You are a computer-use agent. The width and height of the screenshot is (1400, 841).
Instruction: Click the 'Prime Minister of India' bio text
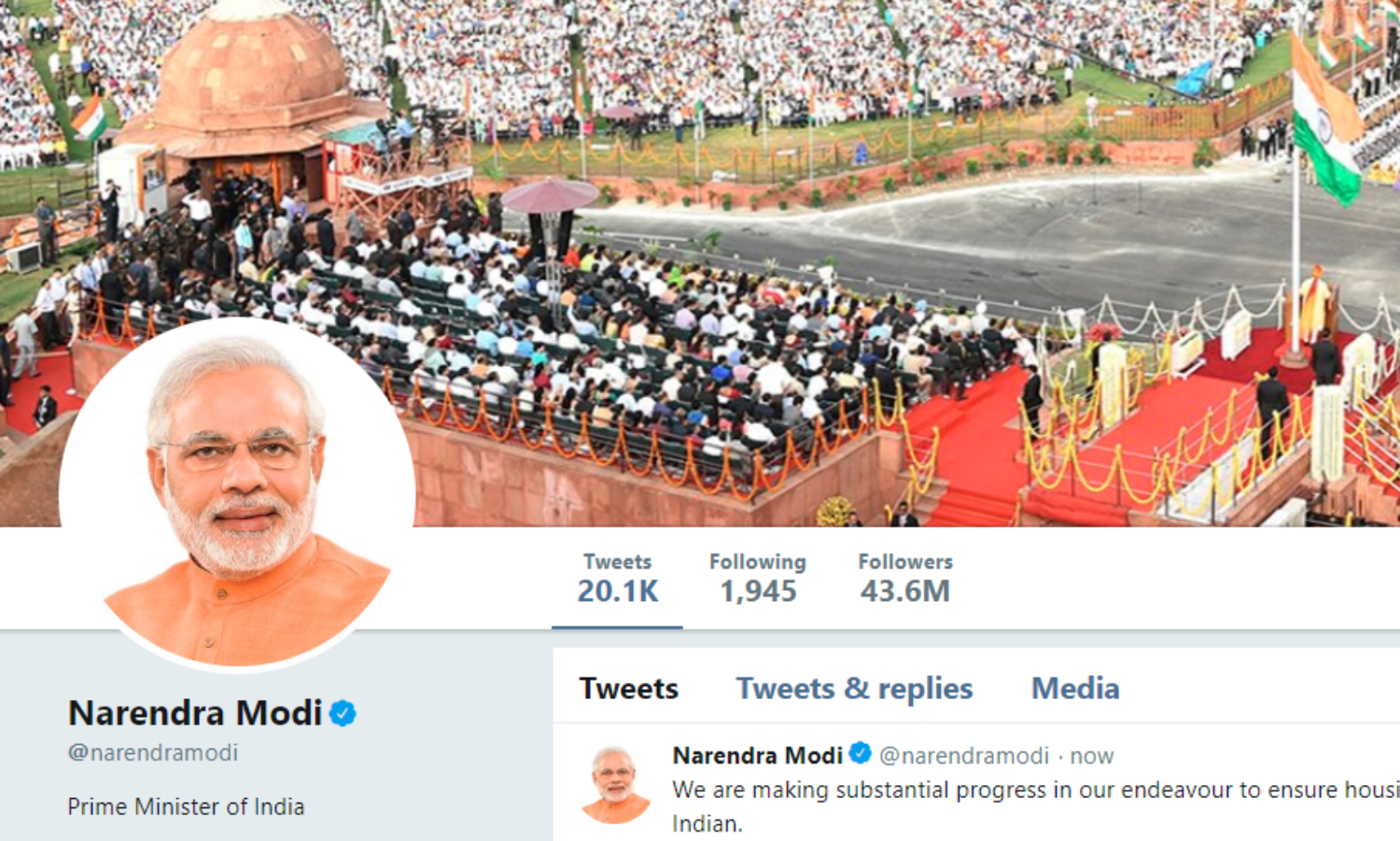point(186,806)
